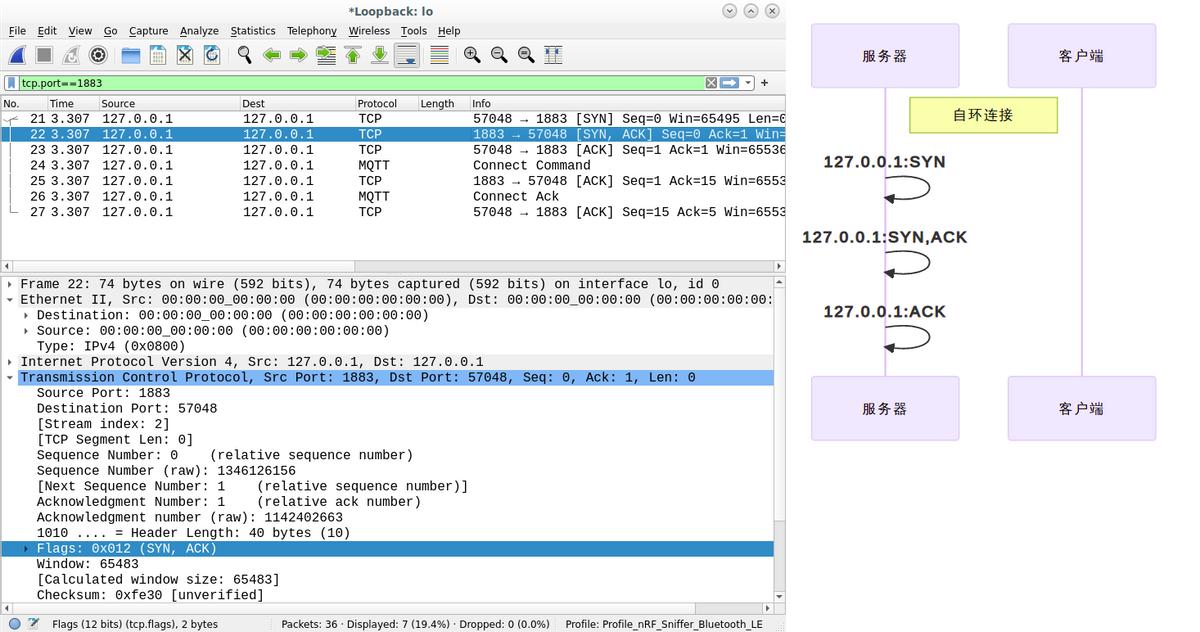This screenshot has height=632, width=1200.
Task: Open the Telephony menu
Action: [x=311, y=31]
